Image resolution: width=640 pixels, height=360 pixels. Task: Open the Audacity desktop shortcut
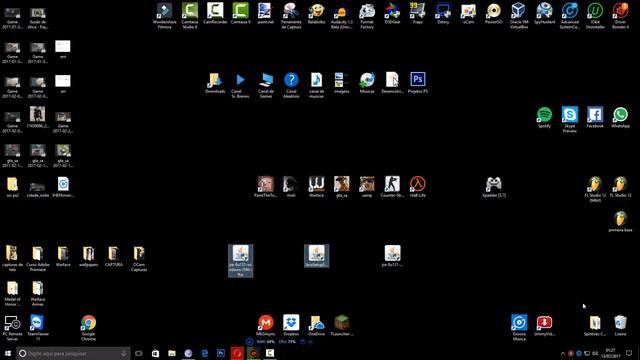342,16
